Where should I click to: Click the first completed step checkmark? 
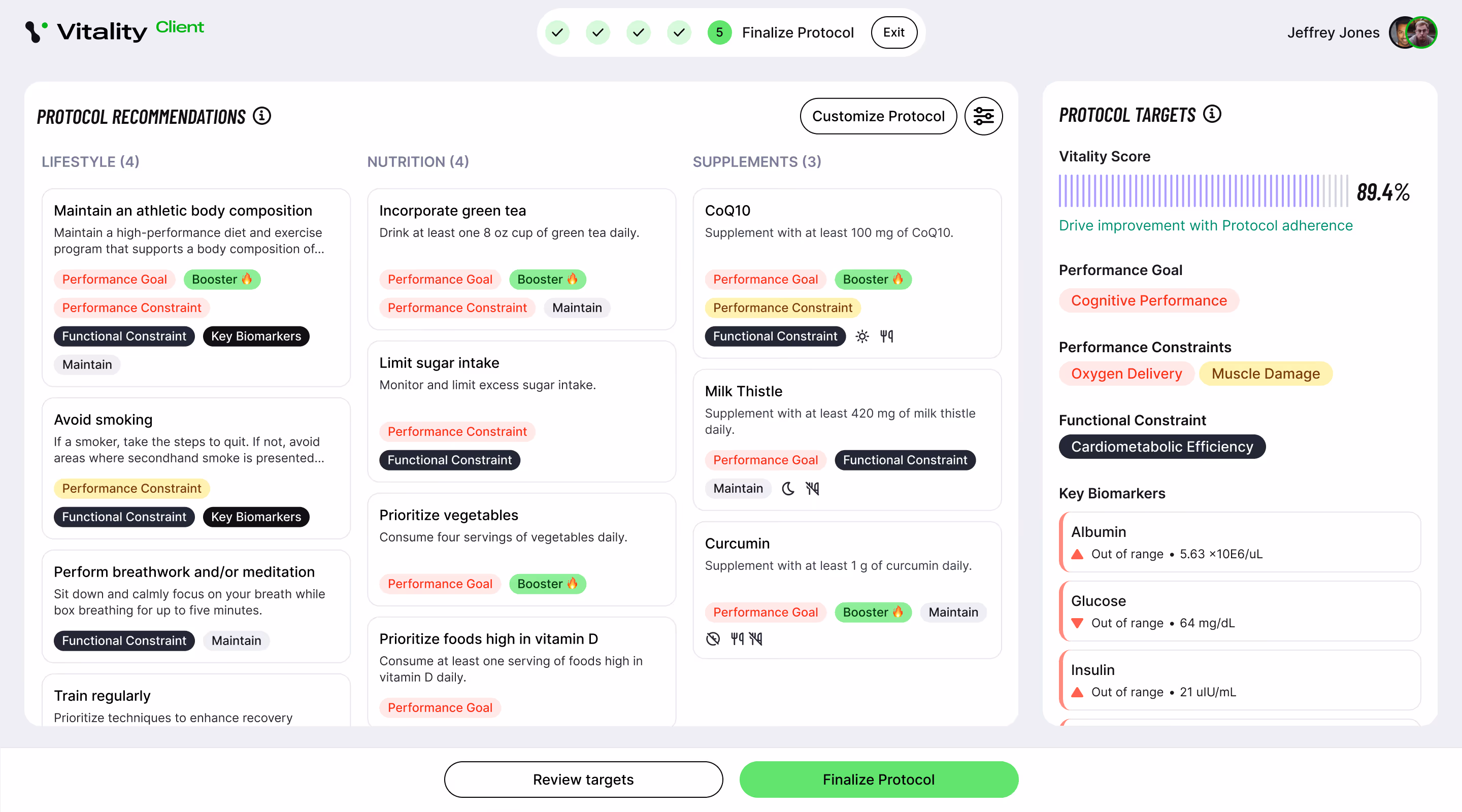tap(557, 32)
